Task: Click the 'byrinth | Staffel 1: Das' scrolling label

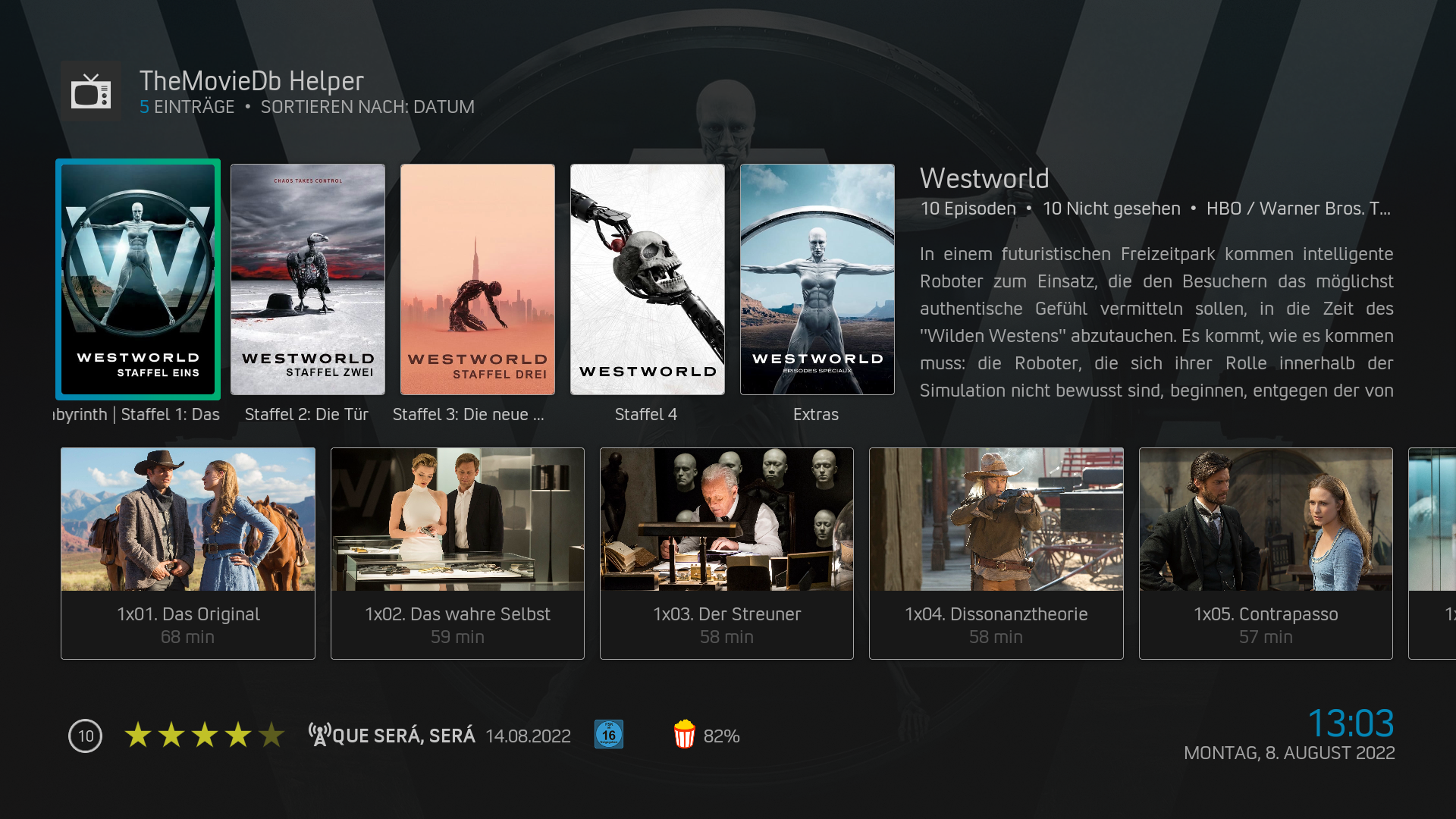Action: pos(136,415)
